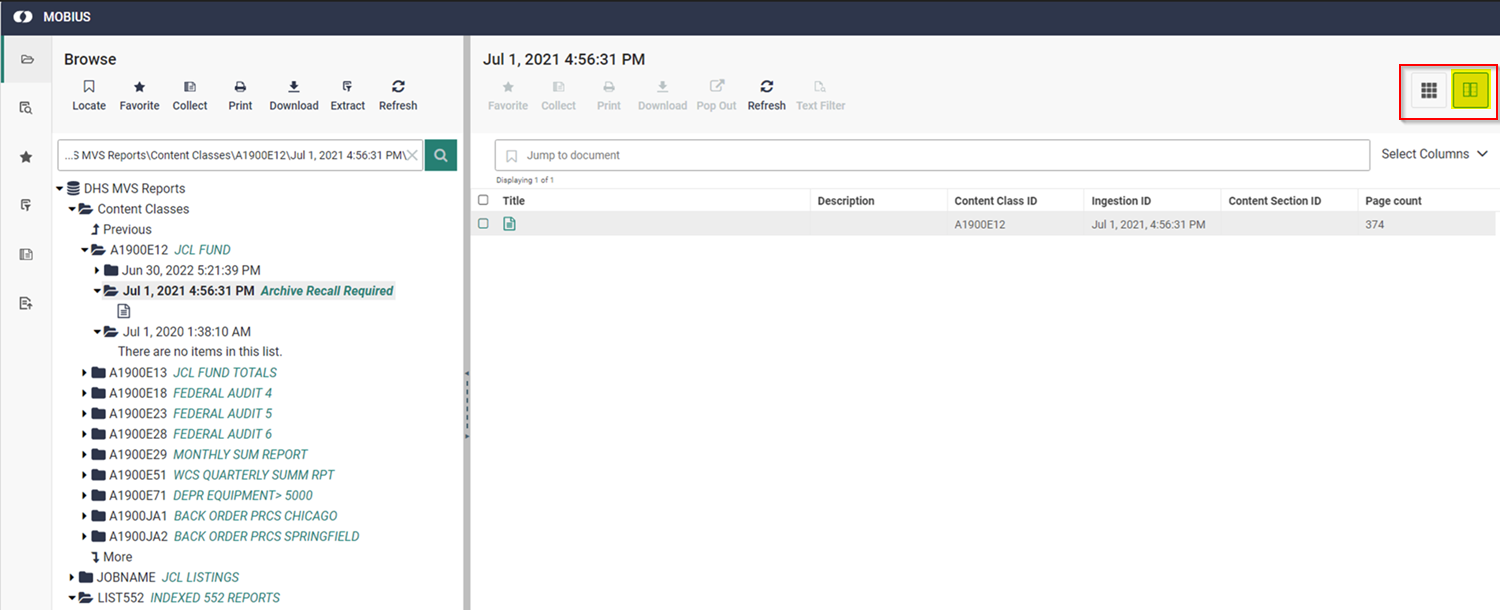Collapse the LIST552 INDEXED 552 REPORTS folder
1500x610 pixels.
(x=72, y=597)
